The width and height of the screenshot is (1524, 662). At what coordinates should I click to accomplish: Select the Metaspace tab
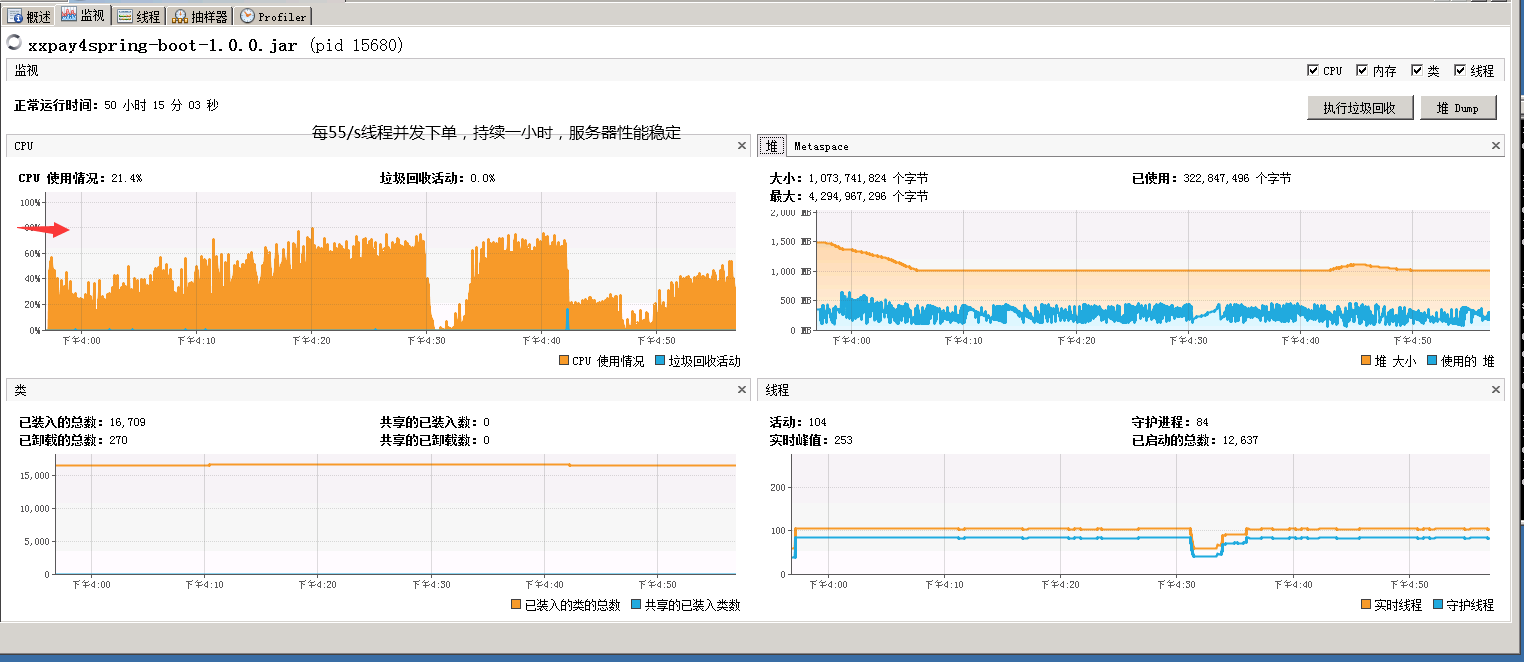tap(821, 146)
